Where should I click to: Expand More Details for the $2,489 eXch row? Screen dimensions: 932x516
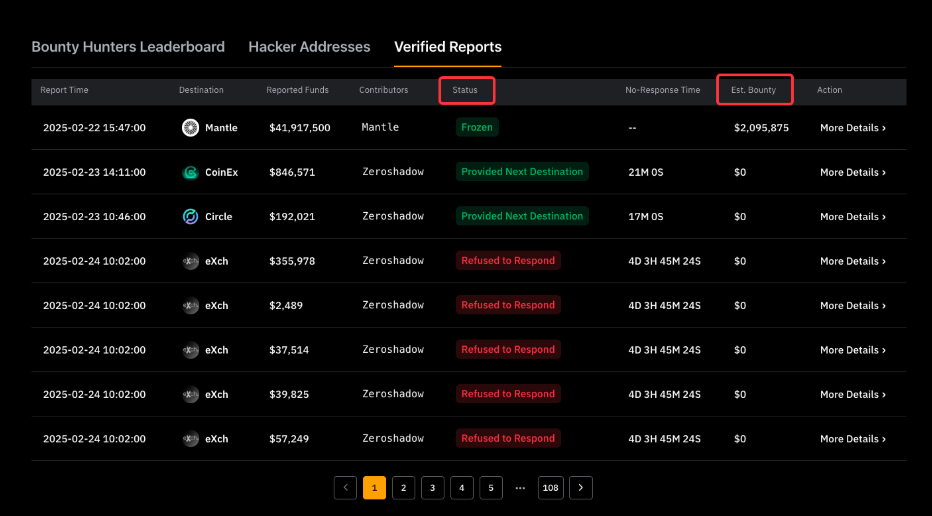click(852, 305)
